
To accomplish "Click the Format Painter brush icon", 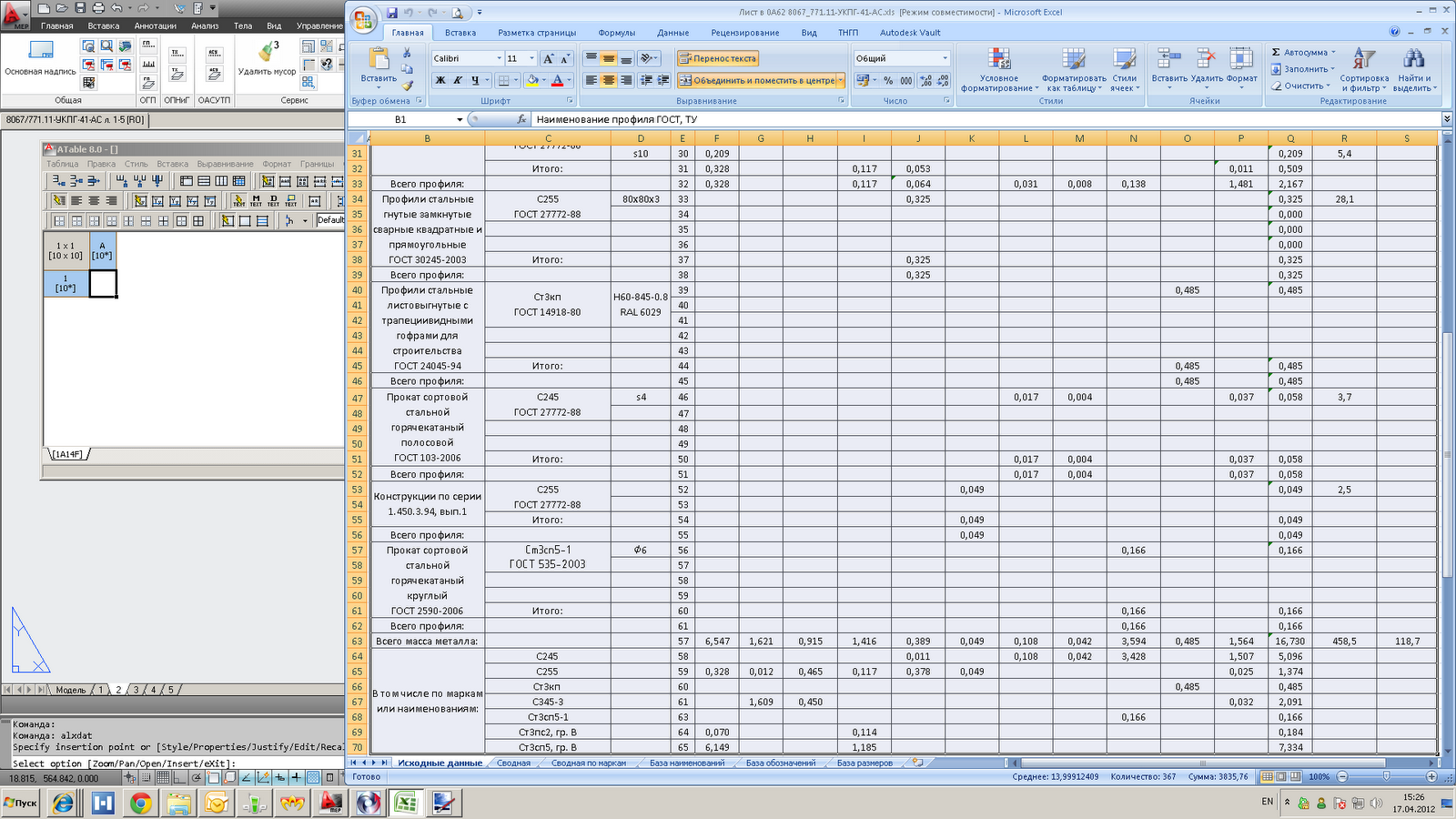I will [x=407, y=86].
